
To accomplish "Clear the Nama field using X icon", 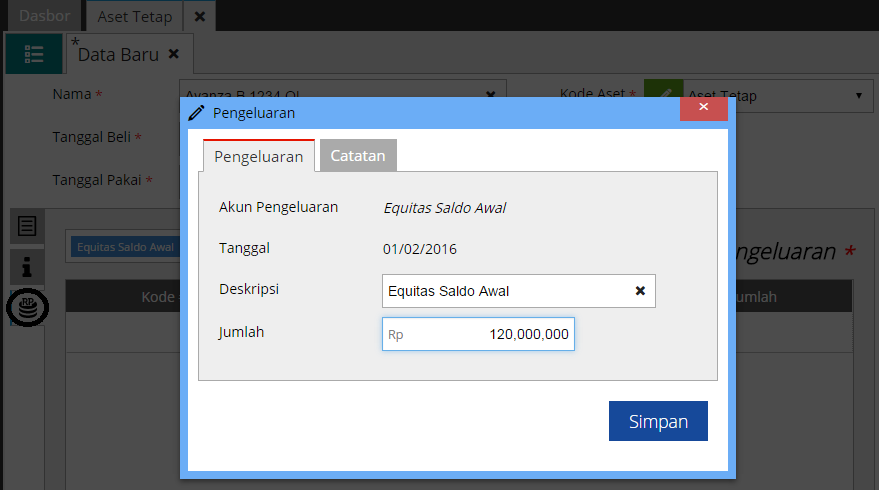I will [490, 95].
